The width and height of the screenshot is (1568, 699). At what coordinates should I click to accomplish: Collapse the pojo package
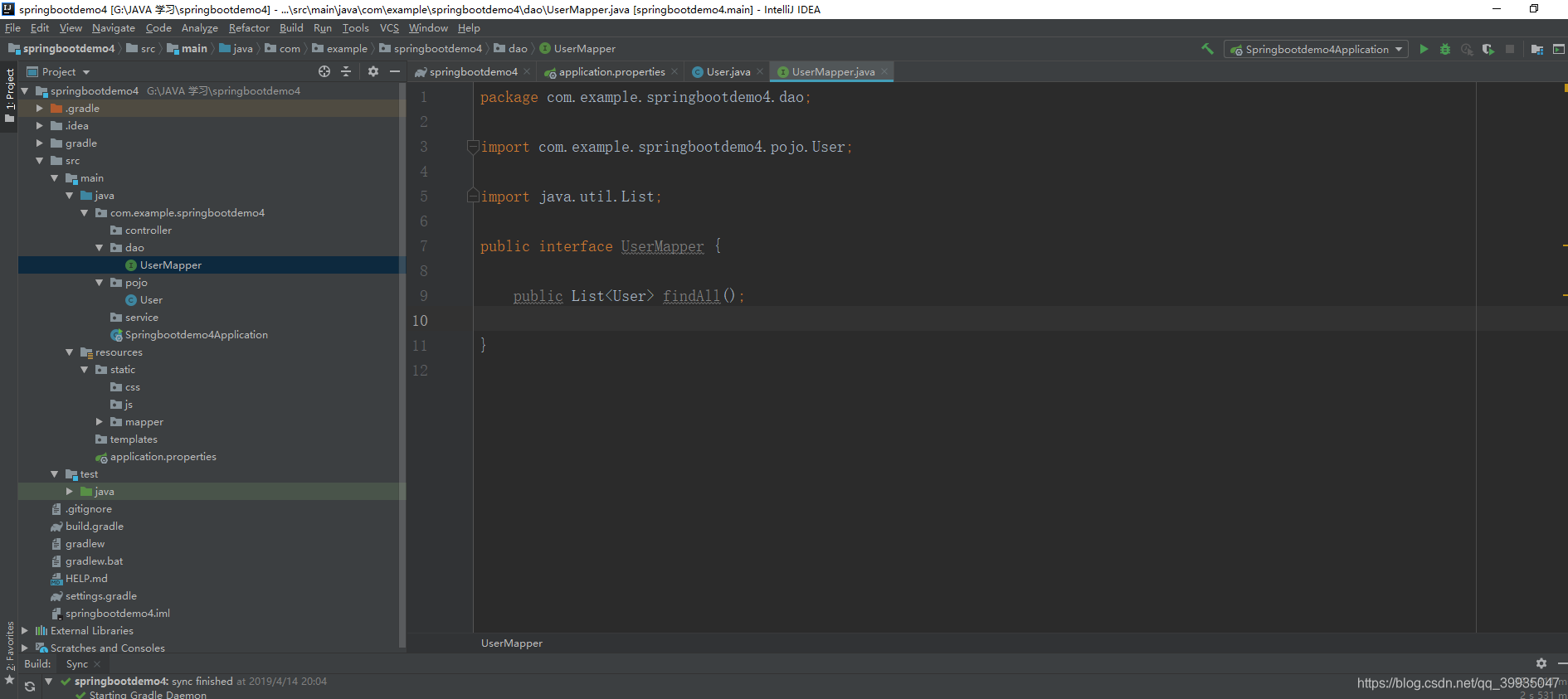click(x=99, y=283)
